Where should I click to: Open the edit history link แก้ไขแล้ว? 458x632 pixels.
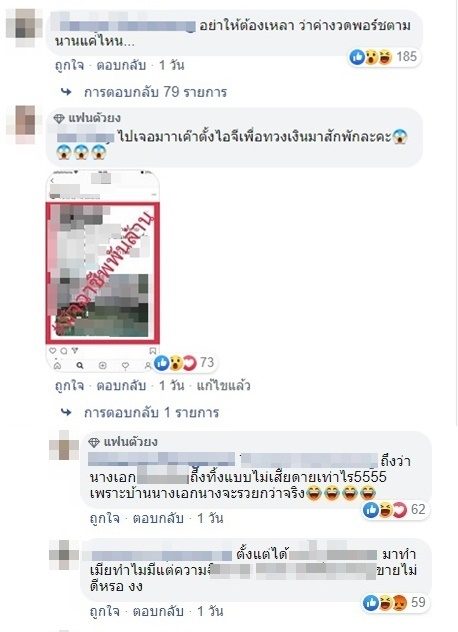click(x=223, y=386)
